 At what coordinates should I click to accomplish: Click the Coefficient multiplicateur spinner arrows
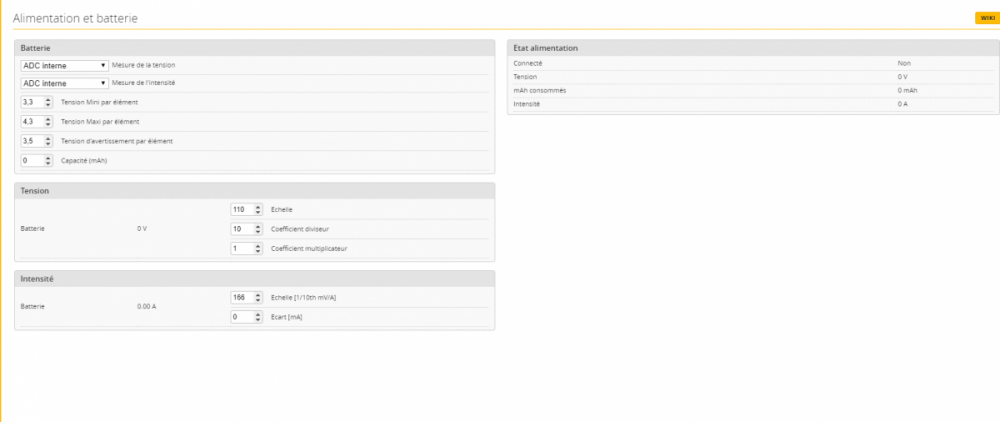(x=258, y=248)
